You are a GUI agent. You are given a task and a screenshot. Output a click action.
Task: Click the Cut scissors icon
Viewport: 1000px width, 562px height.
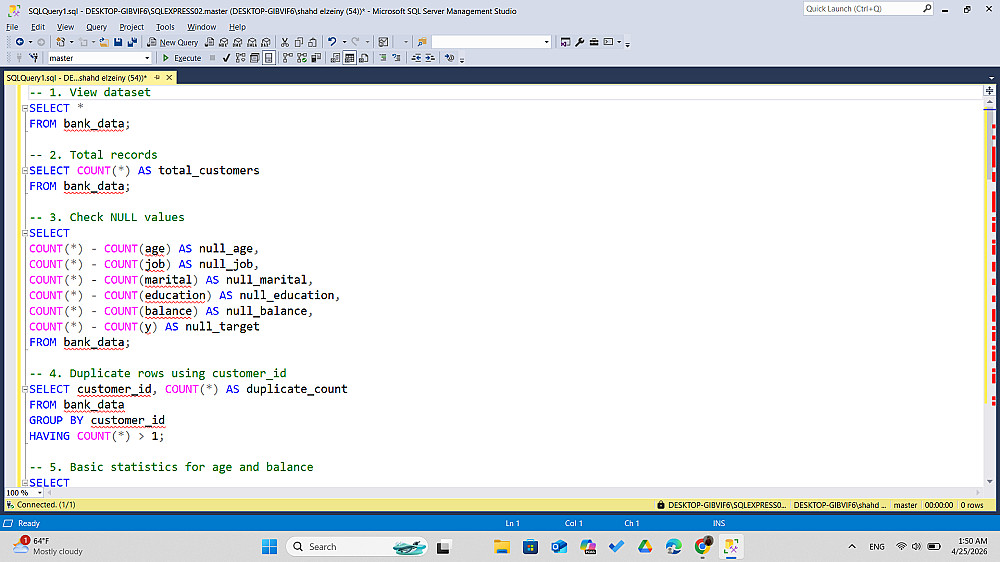pos(284,42)
